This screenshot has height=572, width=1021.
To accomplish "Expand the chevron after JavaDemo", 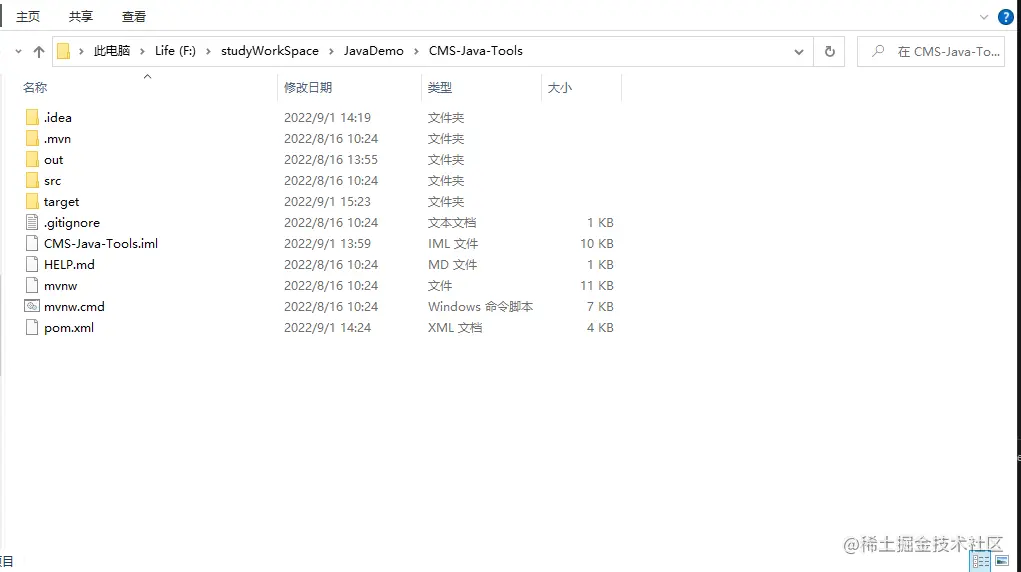I will coord(416,51).
